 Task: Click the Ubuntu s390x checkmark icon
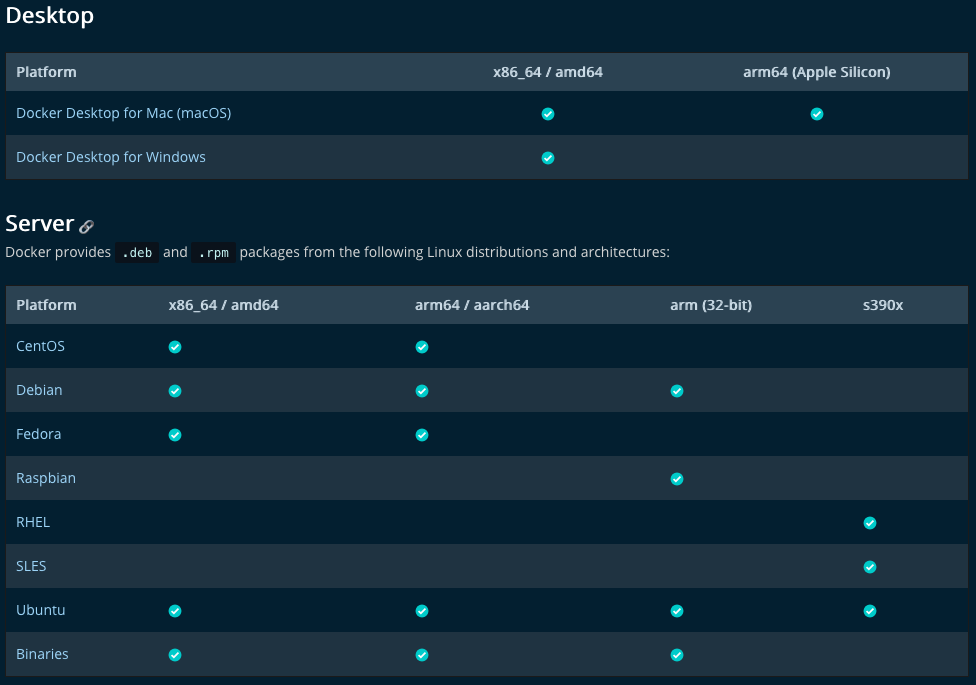point(870,611)
